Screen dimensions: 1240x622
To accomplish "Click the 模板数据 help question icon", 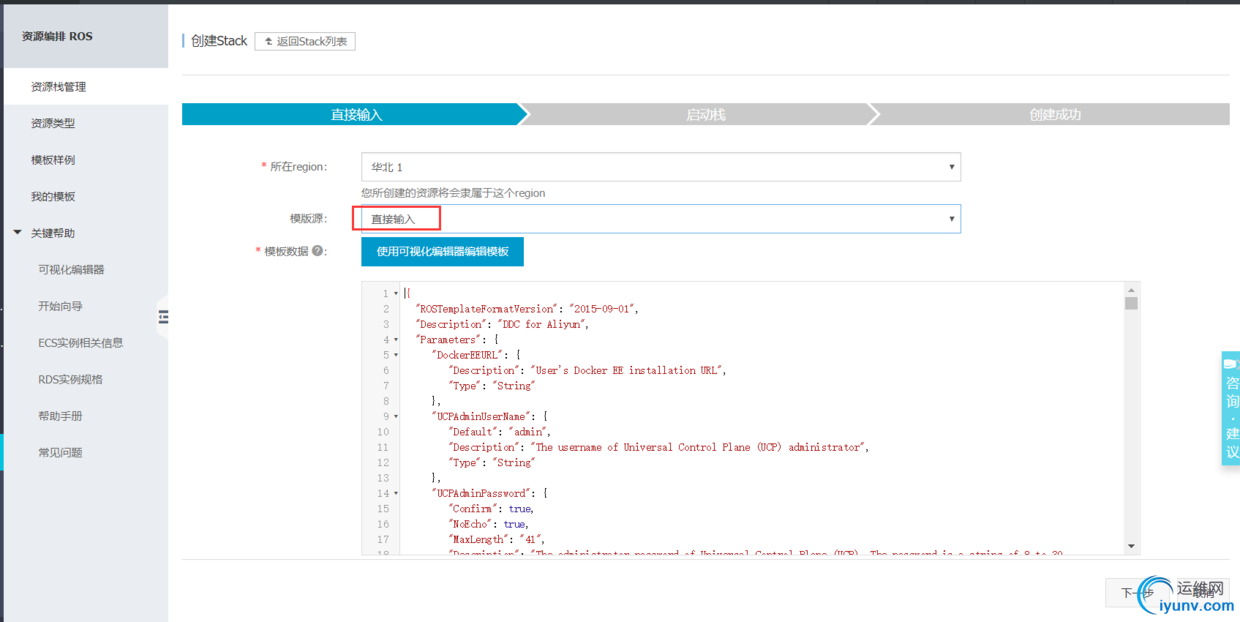I will click(x=318, y=251).
